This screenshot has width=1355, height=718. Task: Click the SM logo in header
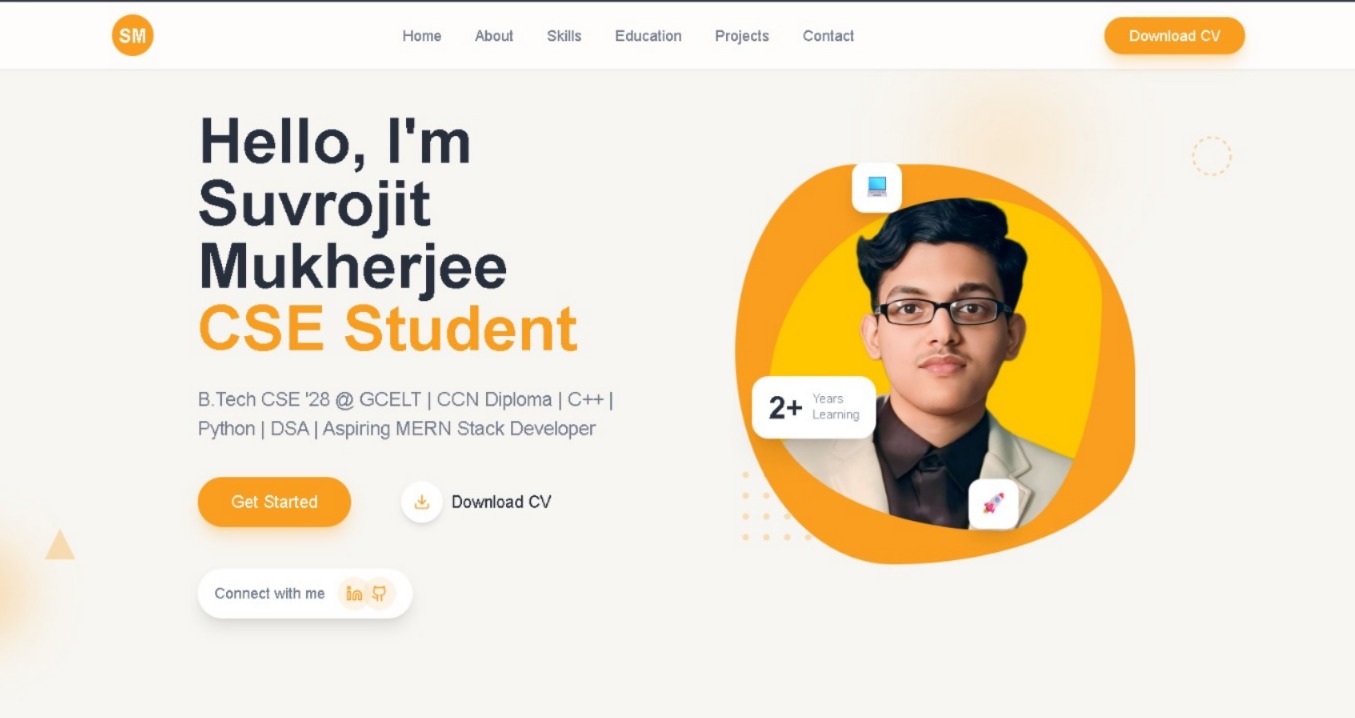pos(133,35)
